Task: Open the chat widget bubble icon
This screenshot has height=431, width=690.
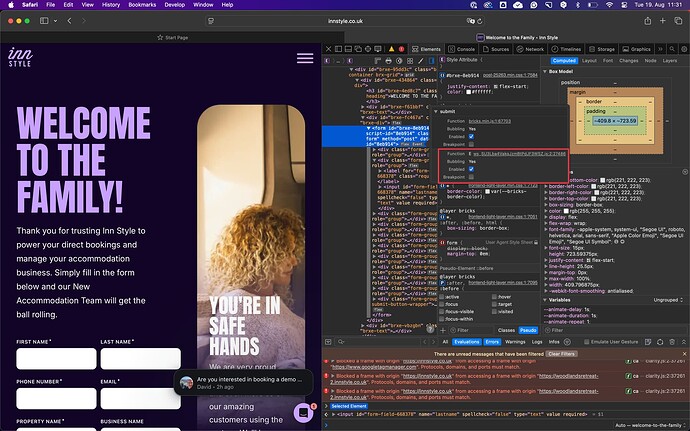Action: pyautogui.click(x=303, y=413)
